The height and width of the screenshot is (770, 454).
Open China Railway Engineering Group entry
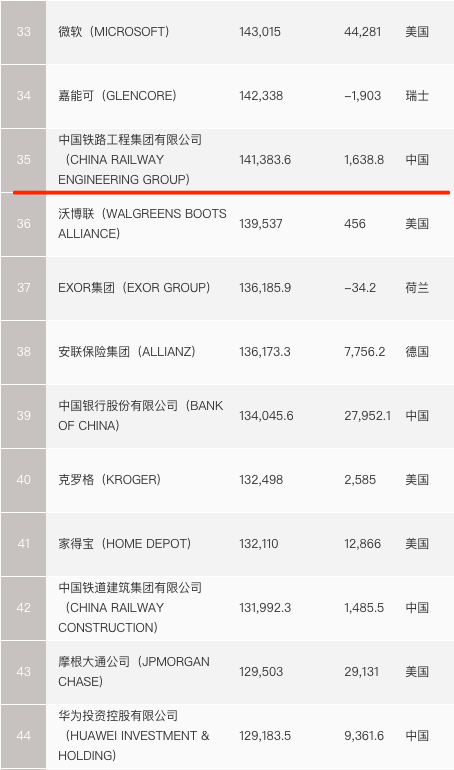pos(130,160)
